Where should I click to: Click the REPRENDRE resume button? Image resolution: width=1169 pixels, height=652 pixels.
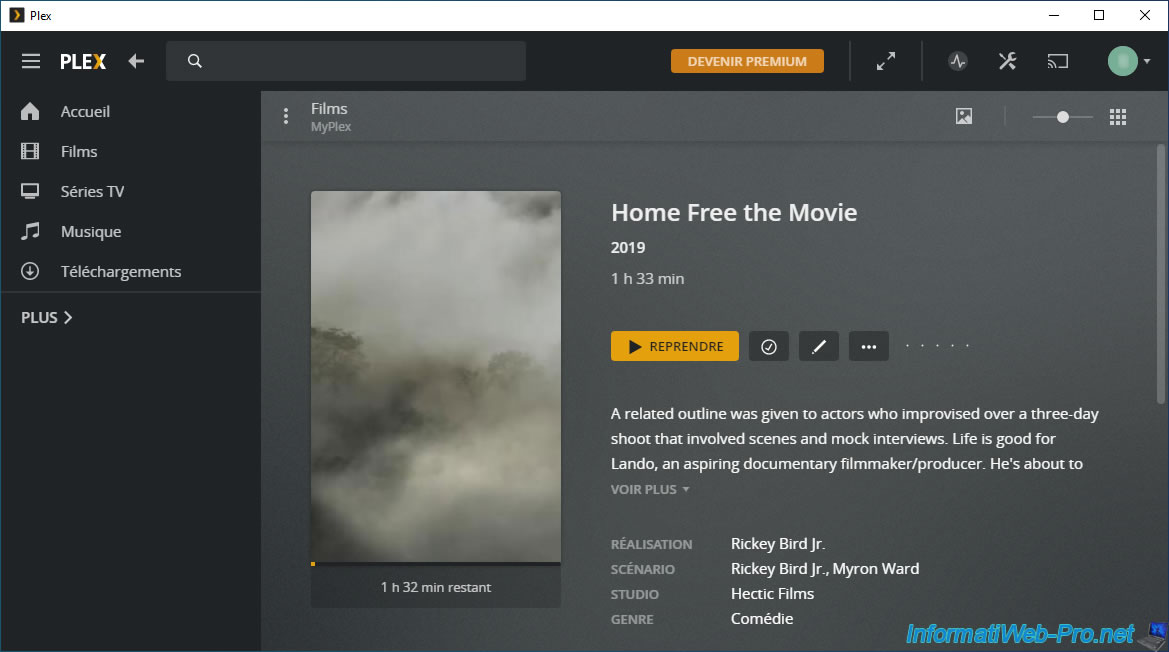[675, 346]
